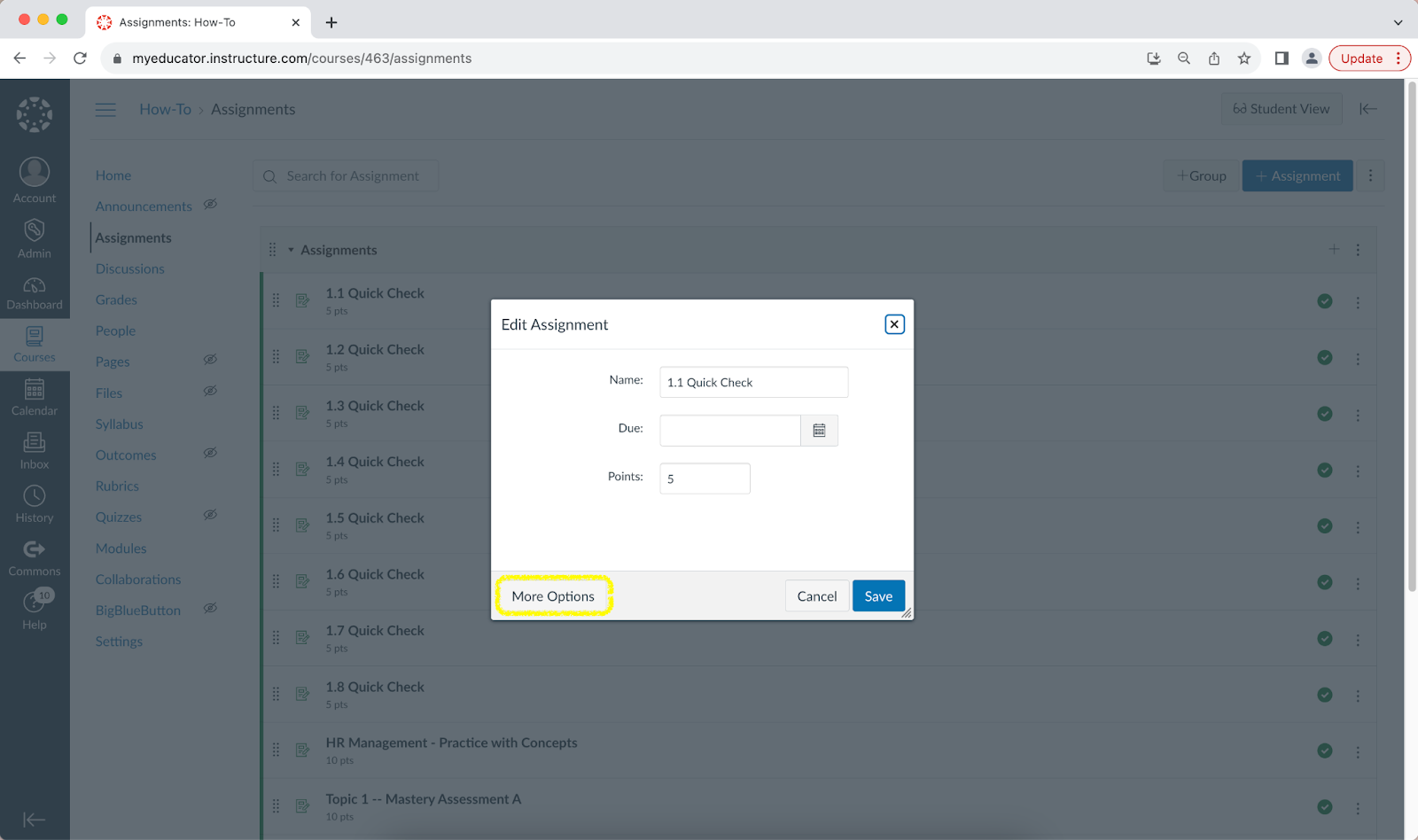This screenshot has height=840, width=1418.
Task: Open the tab list chevron in browser
Action: pyautogui.click(x=1399, y=22)
